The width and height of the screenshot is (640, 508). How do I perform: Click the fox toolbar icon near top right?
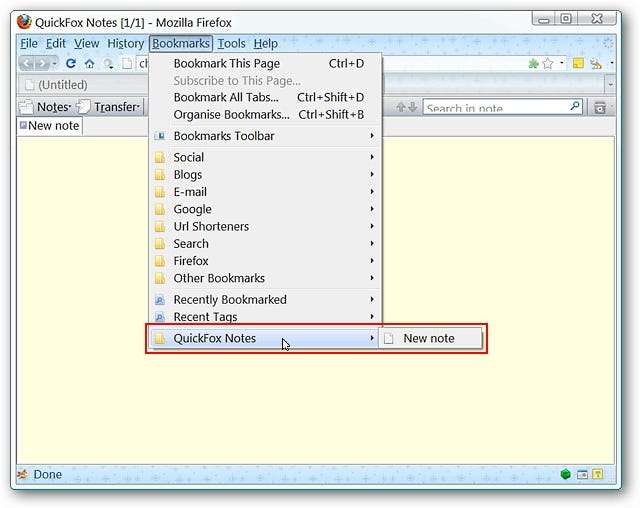tap(596, 64)
